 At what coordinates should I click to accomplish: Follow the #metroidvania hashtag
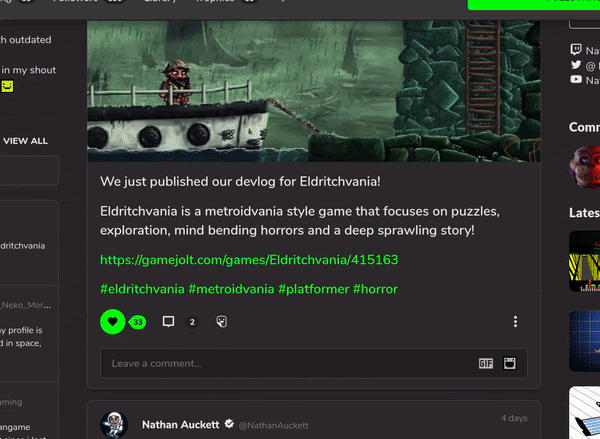coord(232,289)
